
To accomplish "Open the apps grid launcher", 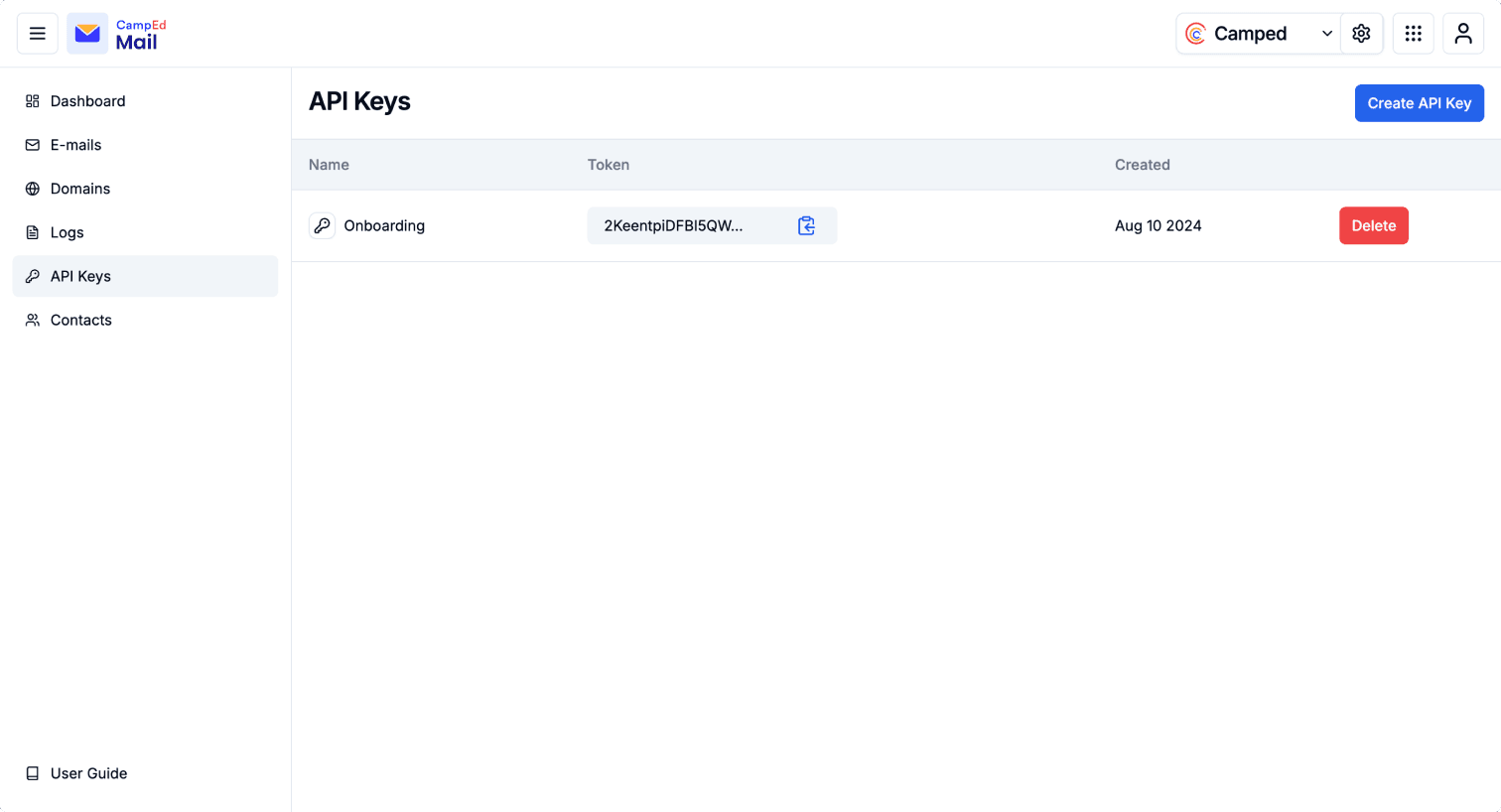I will point(1413,34).
